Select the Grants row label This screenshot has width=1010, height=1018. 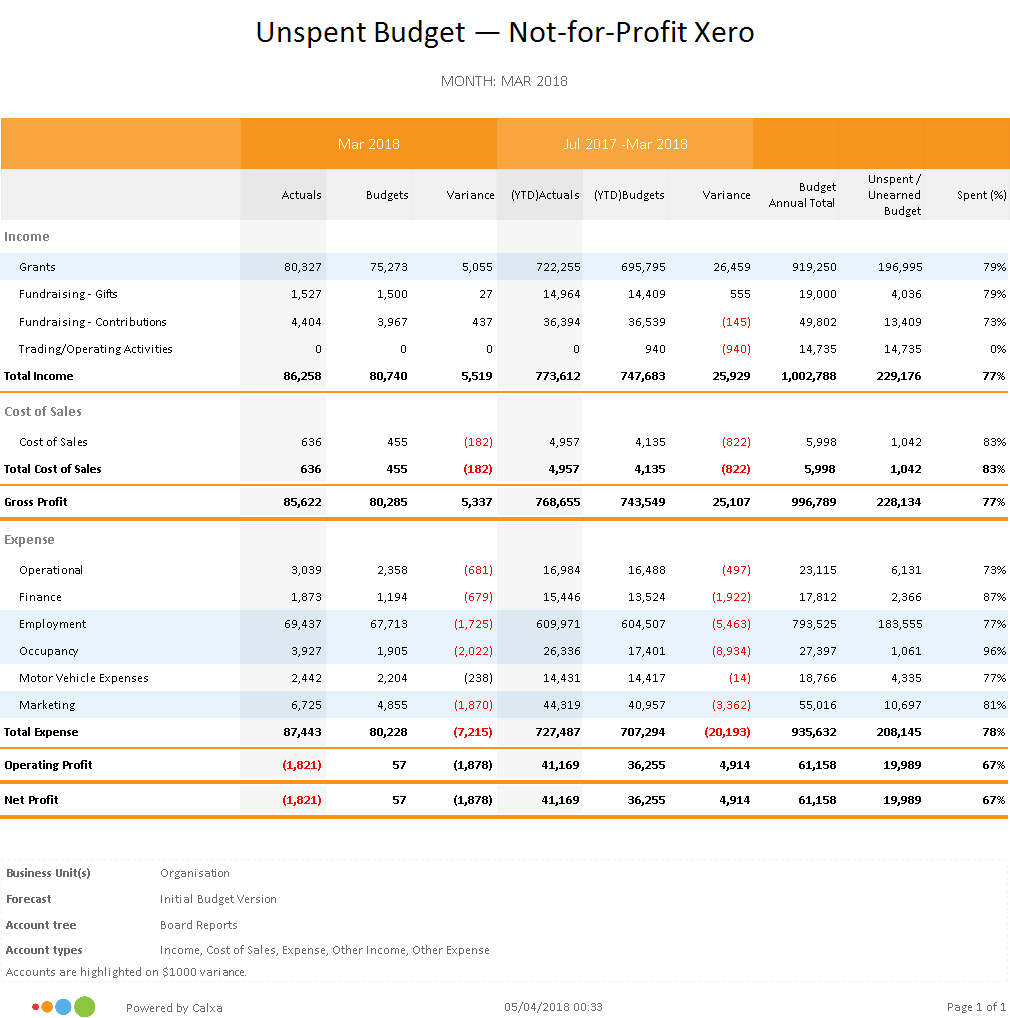click(x=37, y=267)
